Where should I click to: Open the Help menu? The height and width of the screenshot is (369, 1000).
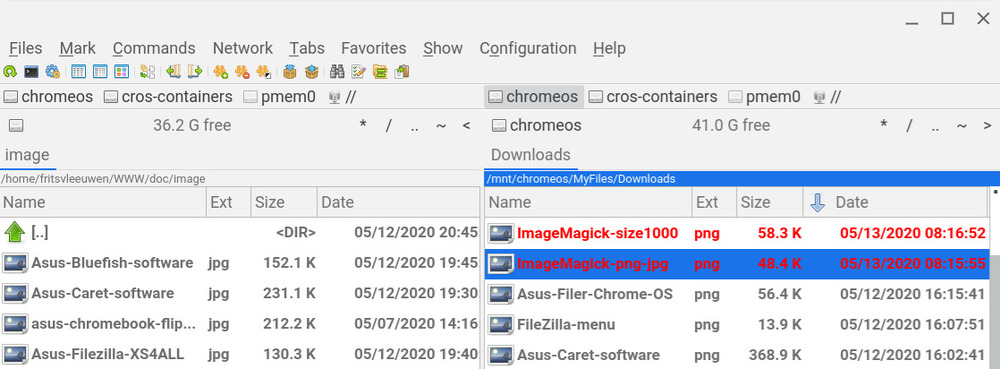(x=609, y=48)
